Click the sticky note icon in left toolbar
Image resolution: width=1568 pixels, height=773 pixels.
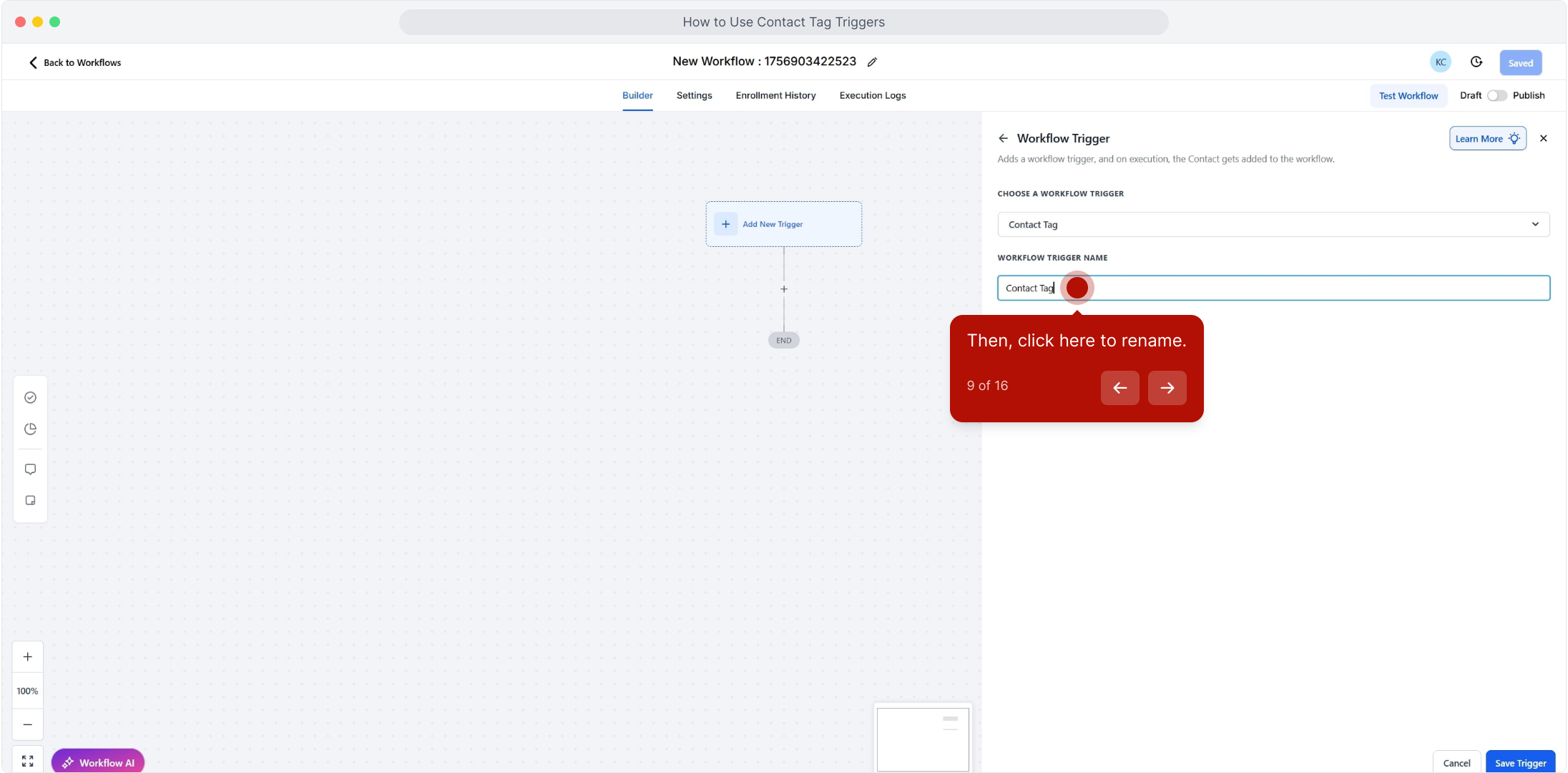point(30,500)
